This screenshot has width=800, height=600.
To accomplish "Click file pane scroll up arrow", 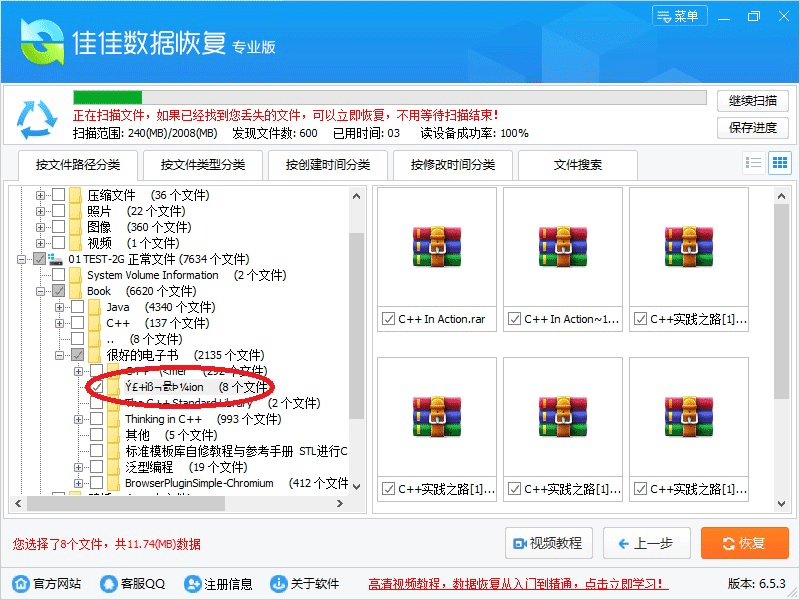I will pyautogui.click(x=781, y=196).
